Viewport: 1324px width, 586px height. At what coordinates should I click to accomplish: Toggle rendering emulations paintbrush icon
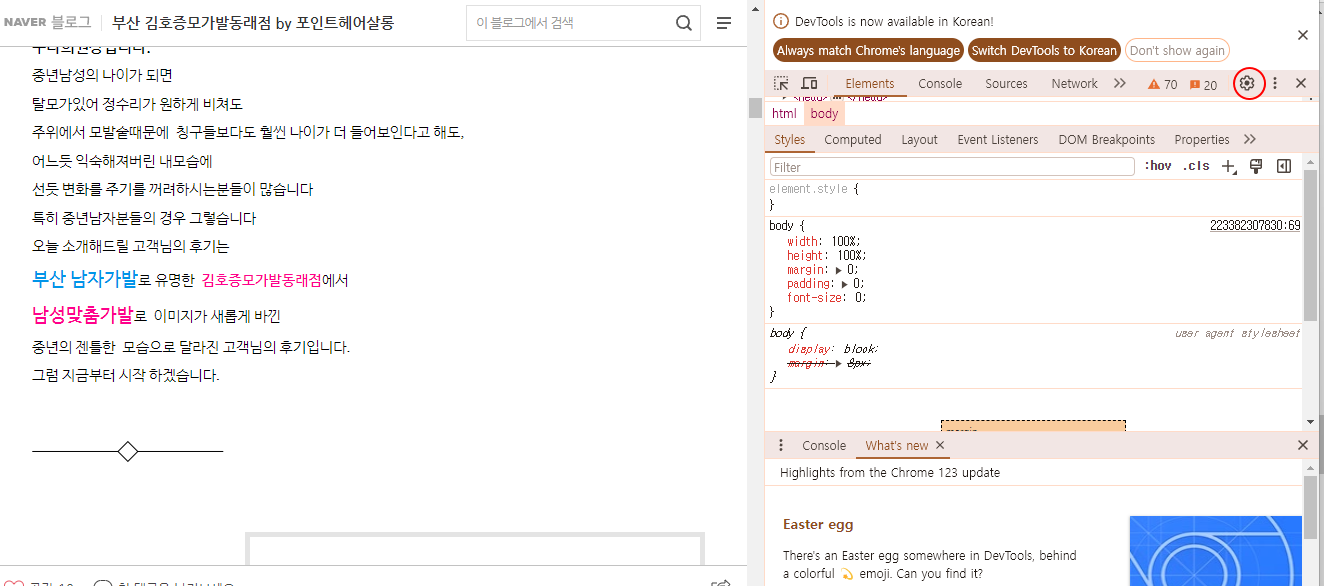tap(1257, 166)
